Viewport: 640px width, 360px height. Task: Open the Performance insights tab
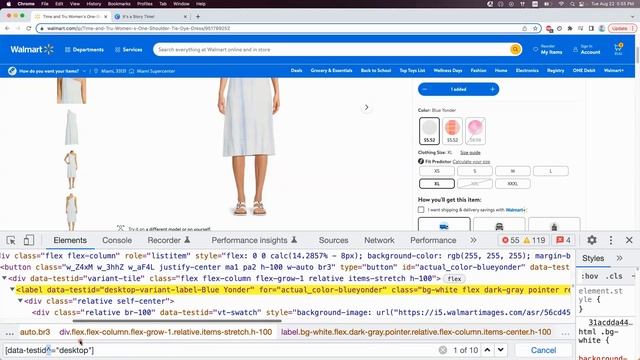tap(254, 240)
